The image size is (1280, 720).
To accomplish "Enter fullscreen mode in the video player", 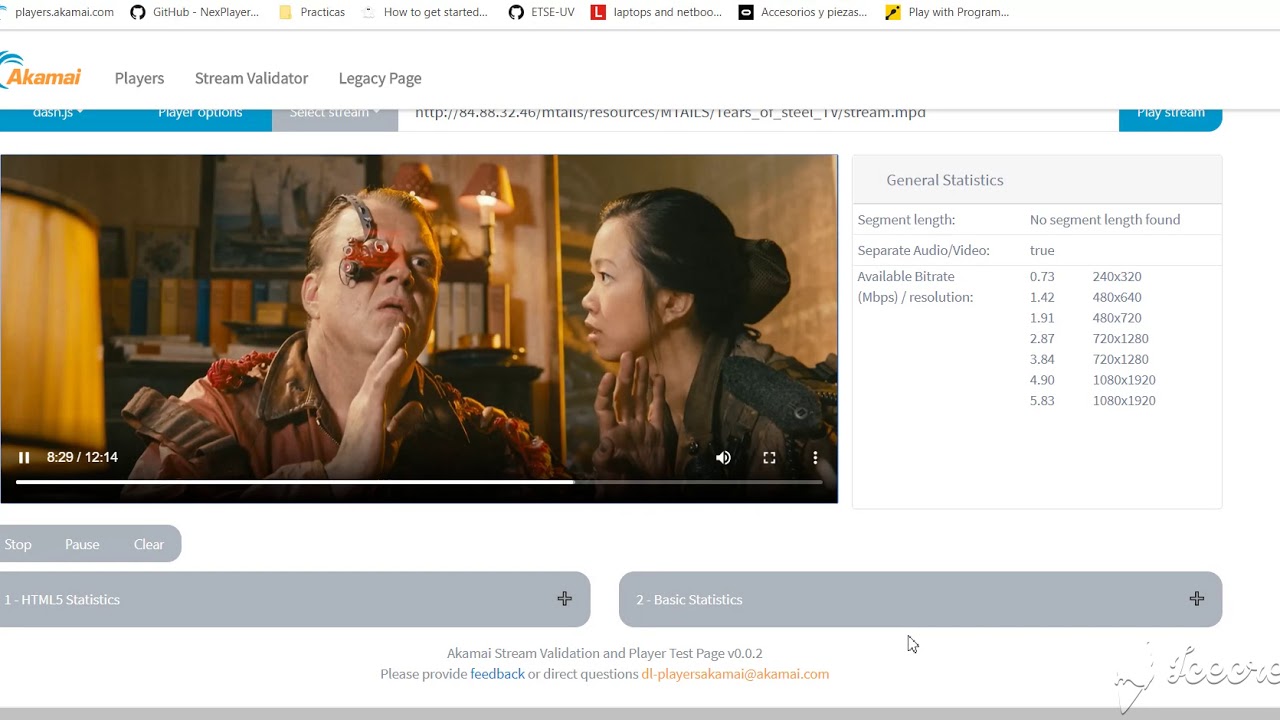I will point(769,457).
